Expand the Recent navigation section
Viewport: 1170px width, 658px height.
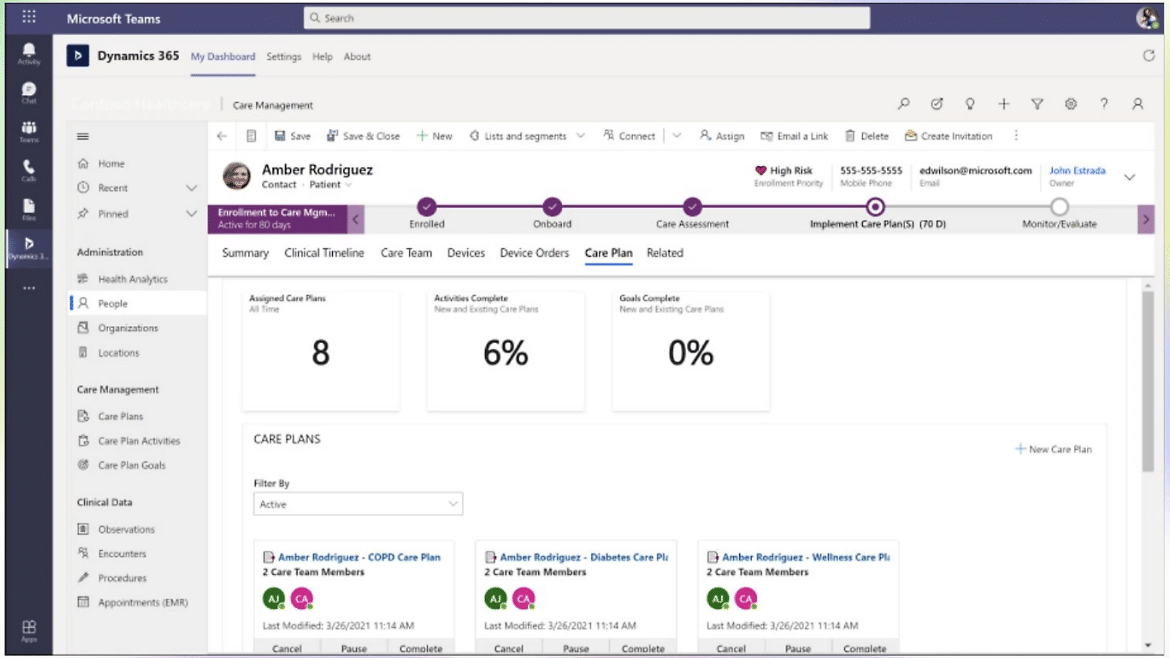[191, 188]
